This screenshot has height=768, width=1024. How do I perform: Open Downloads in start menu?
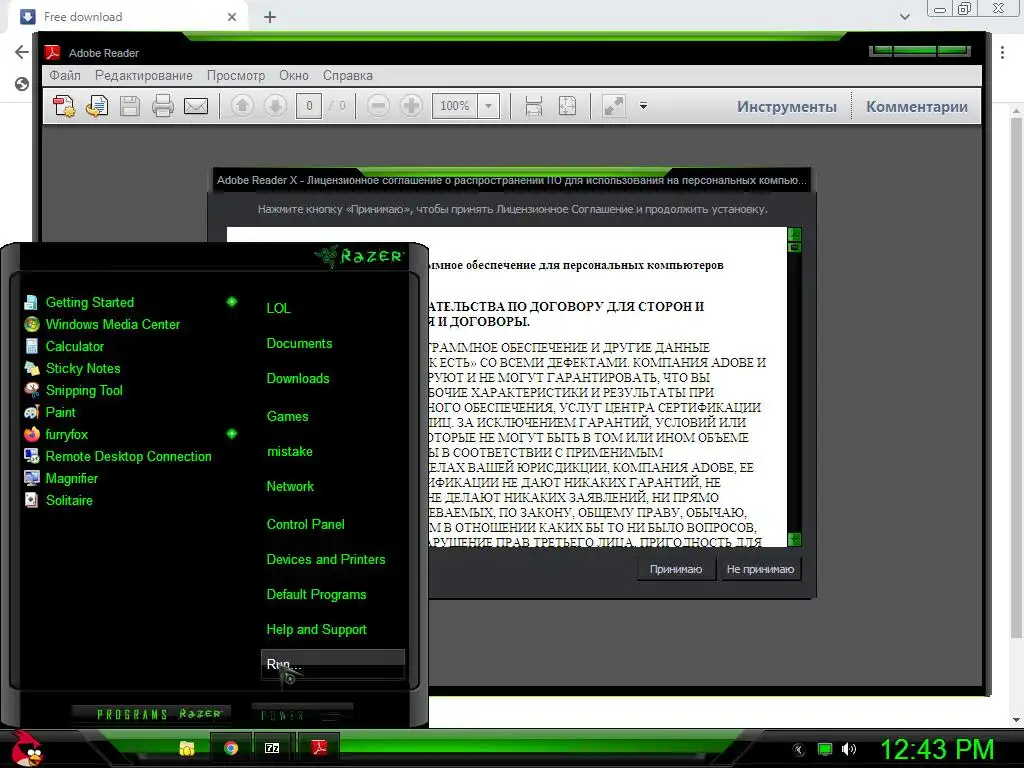point(298,379)
